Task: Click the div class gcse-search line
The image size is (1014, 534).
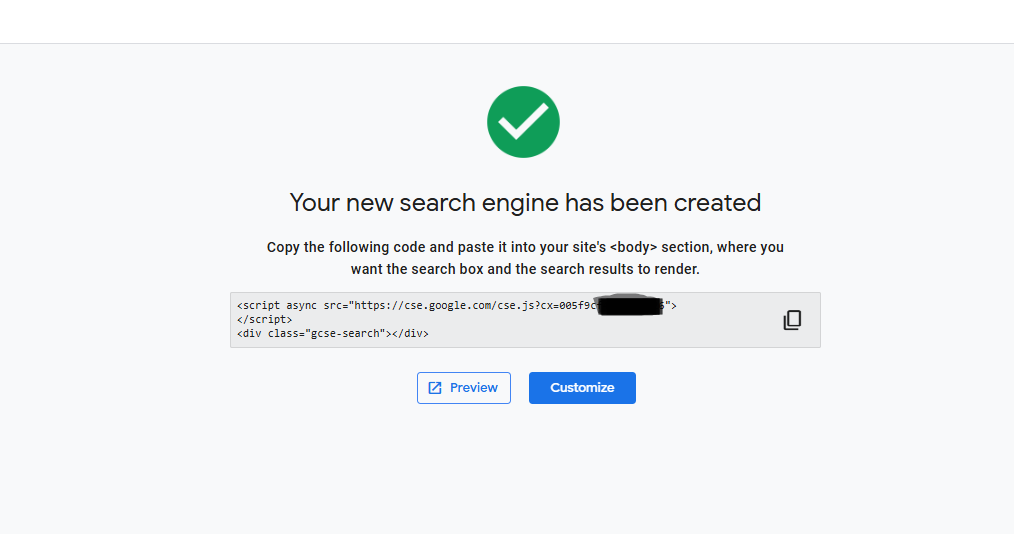Action: (332, 334)
